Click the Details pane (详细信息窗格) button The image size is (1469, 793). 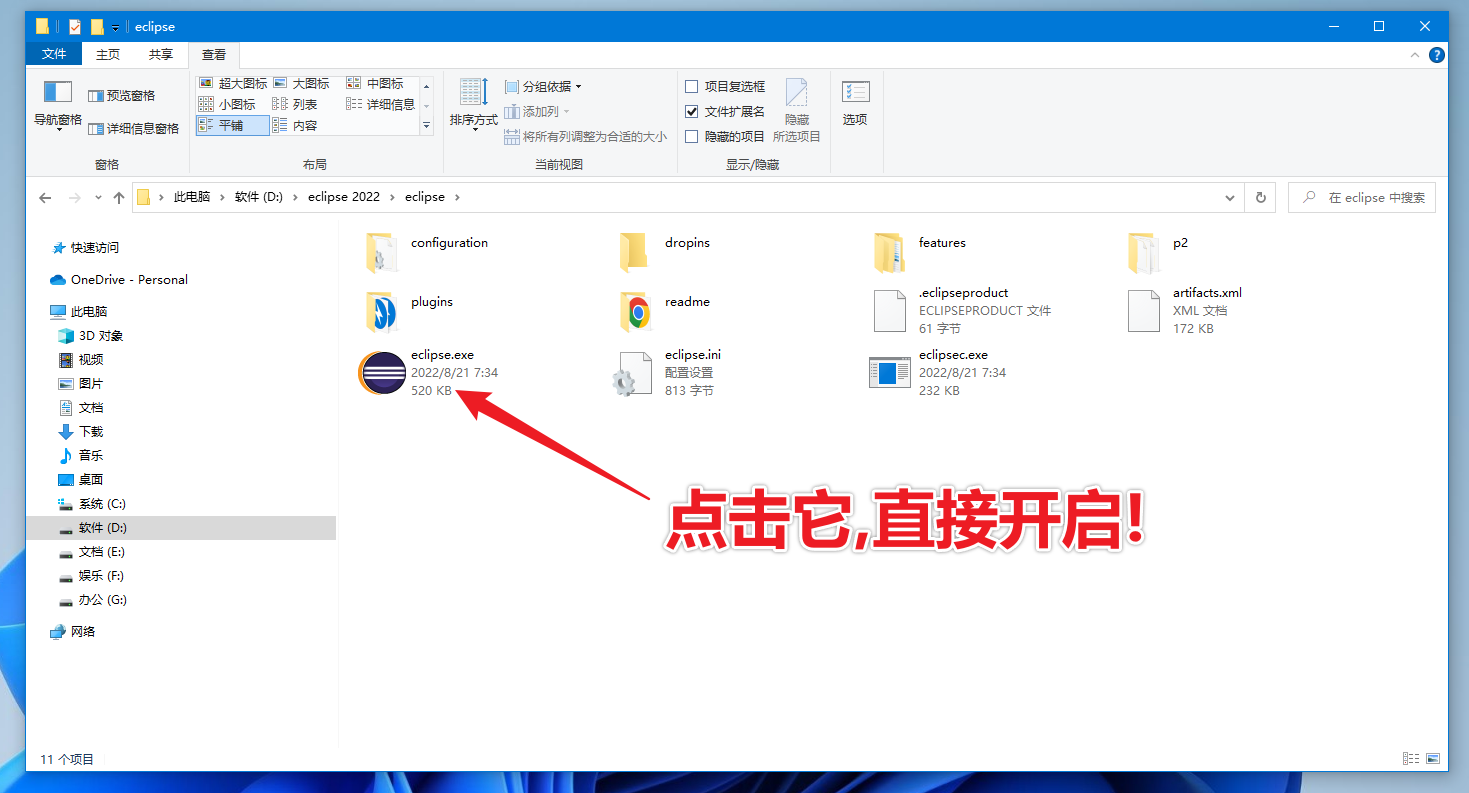[134, 128]
